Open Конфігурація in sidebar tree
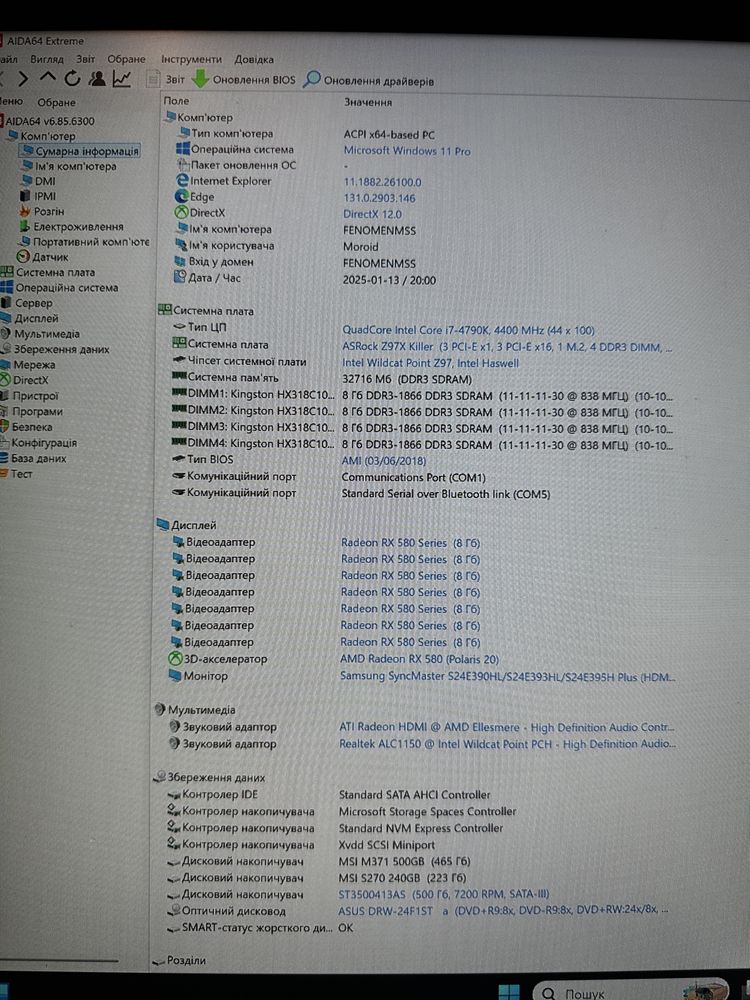Screen dimensions: 750x1000 point(39,443)
